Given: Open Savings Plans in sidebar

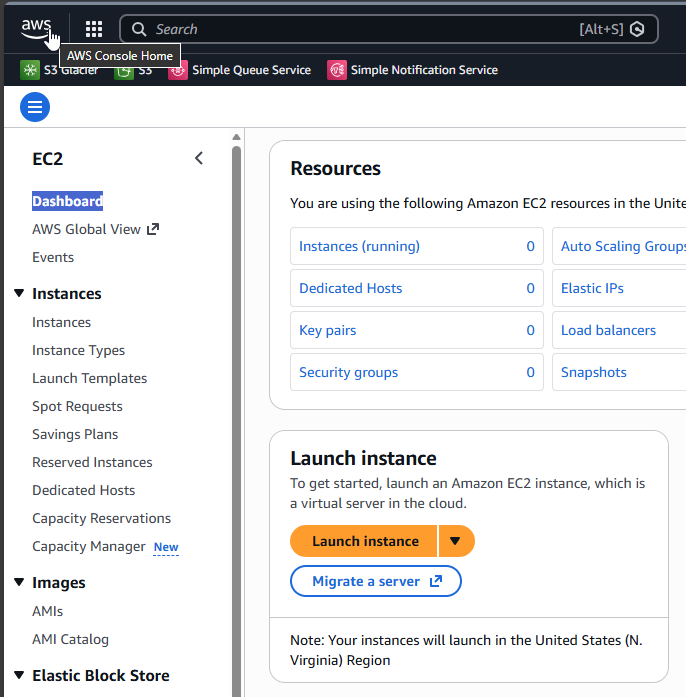Looking at the screenshot, I should [75, 434].
